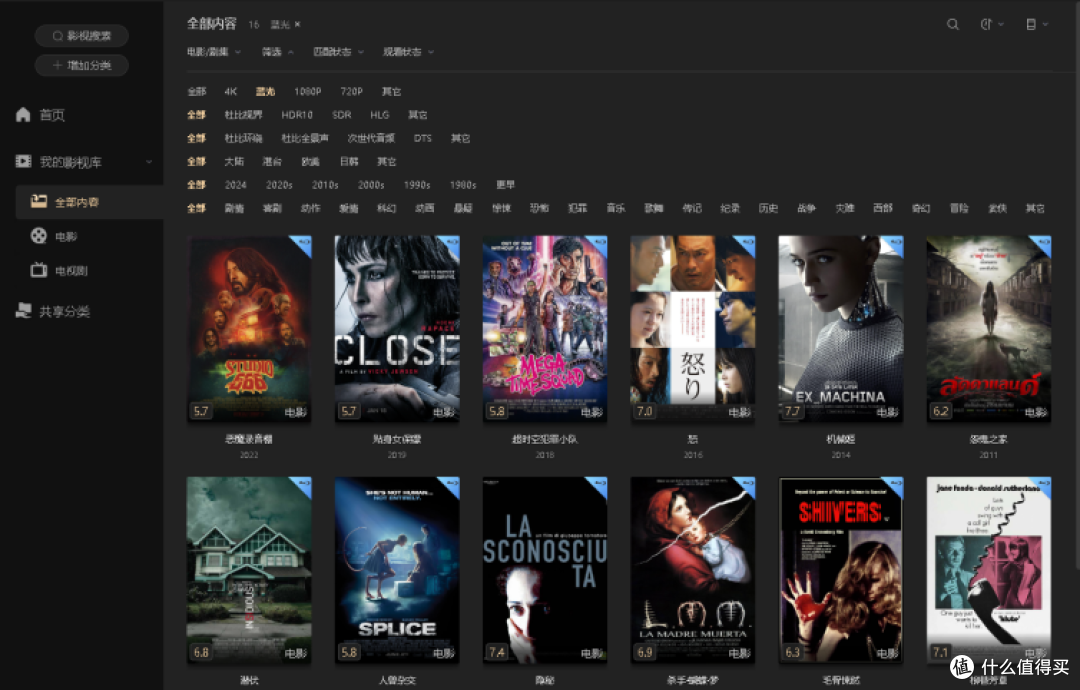Choose the 次世代音频 audio filter

pos(371,138)
